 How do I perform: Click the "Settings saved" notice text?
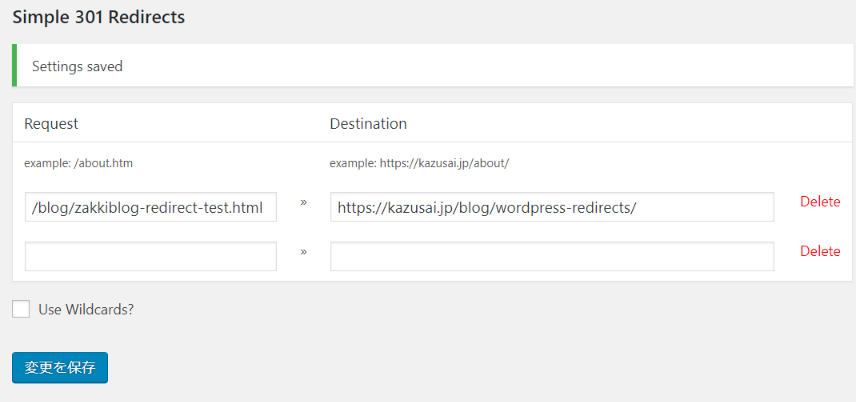click(x=77, y=66)
